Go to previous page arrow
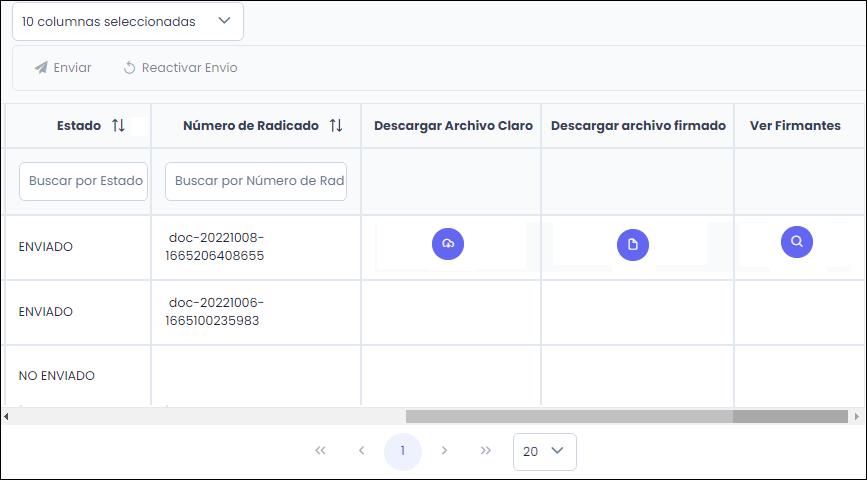 (x=361, y=451)
